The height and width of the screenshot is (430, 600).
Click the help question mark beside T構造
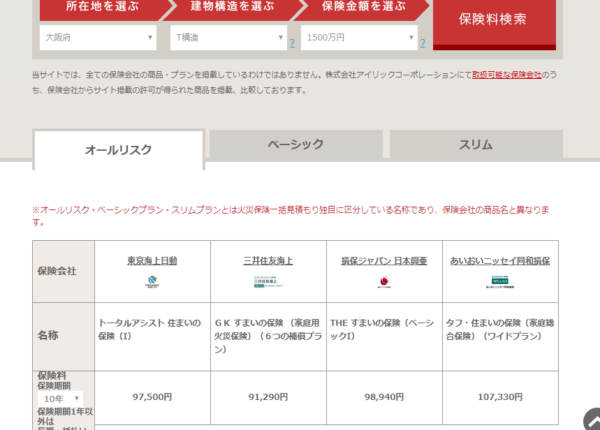292,43
